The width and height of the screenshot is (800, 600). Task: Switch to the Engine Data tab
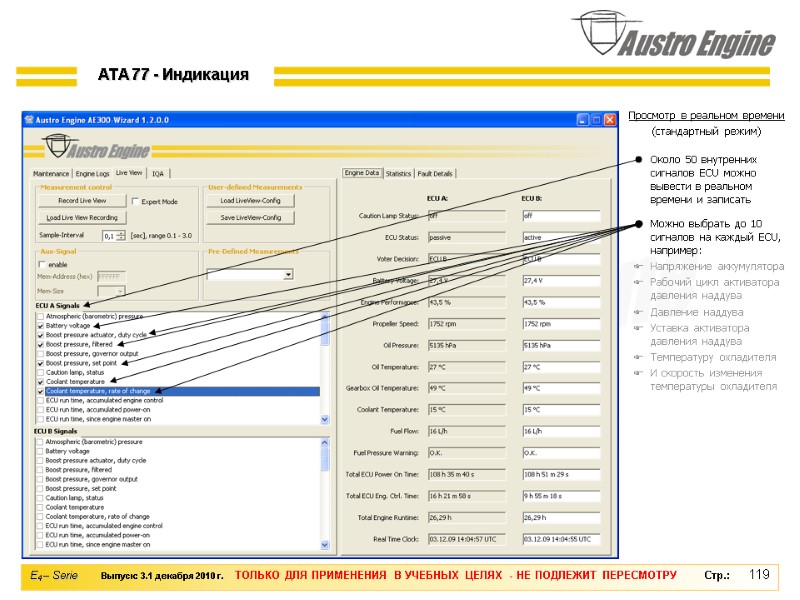pyautogui.click(x=362, y=173)
